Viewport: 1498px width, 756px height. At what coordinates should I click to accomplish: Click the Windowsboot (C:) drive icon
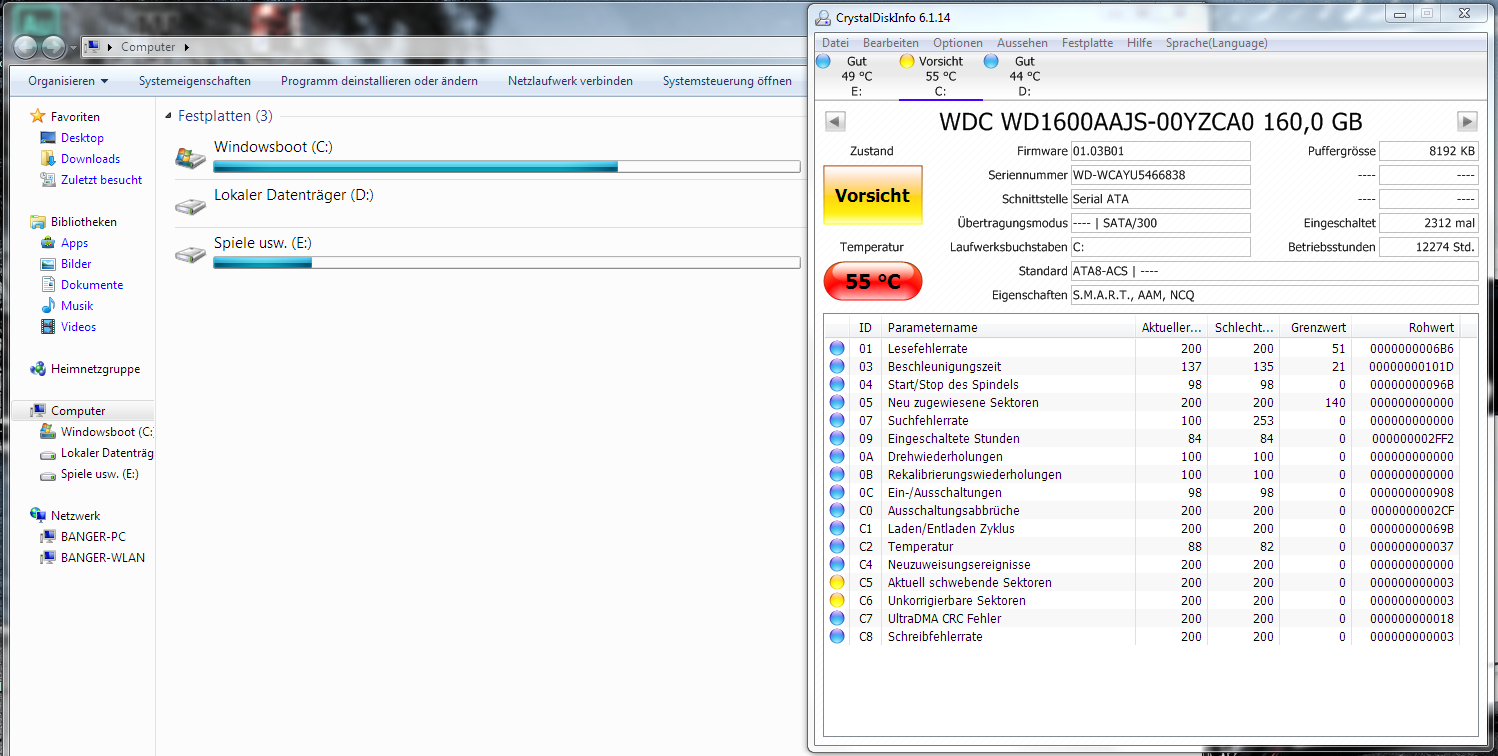(x=190, y=157)
